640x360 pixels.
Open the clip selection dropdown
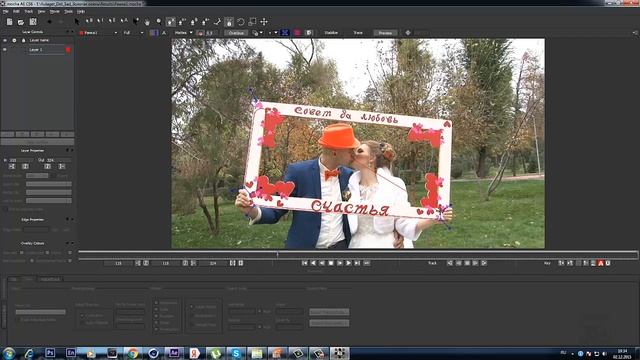[x=98, y=33]
